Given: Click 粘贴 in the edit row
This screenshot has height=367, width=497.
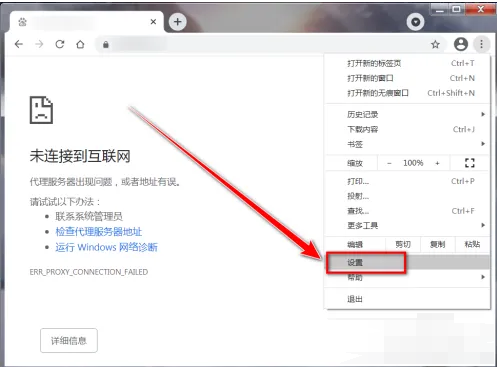Looking at the screenshot, I should [472, 244].
